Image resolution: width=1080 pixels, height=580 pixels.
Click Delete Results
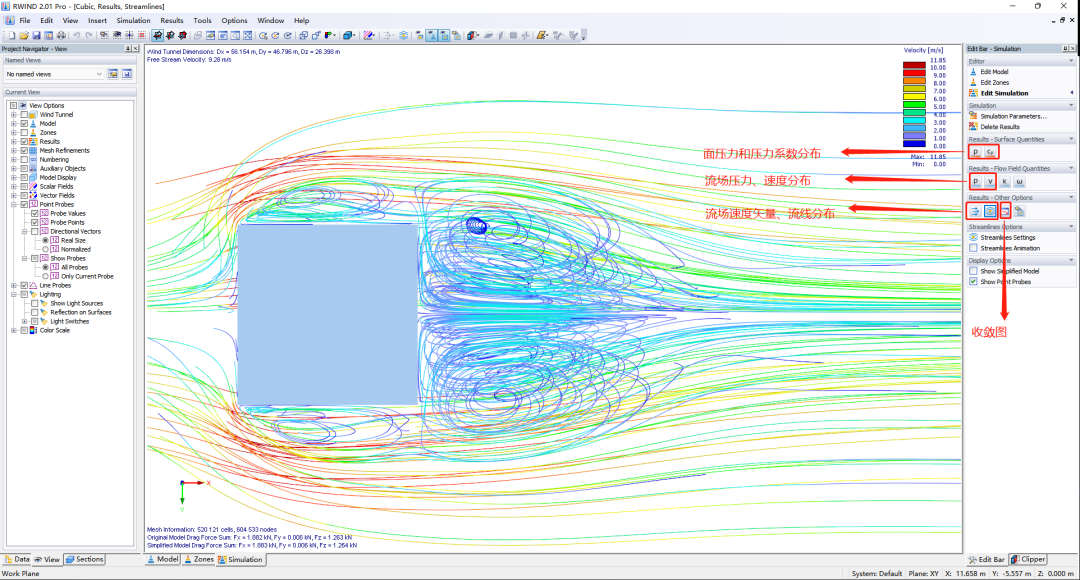pos(1000,127)
